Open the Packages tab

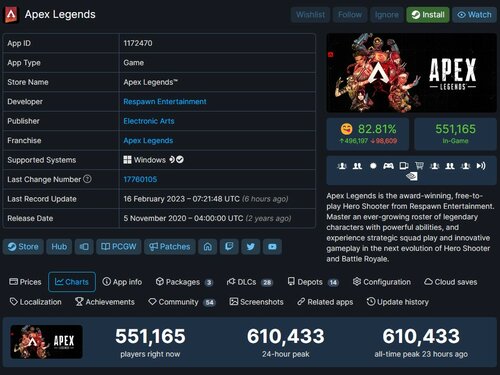pos(184,282)
